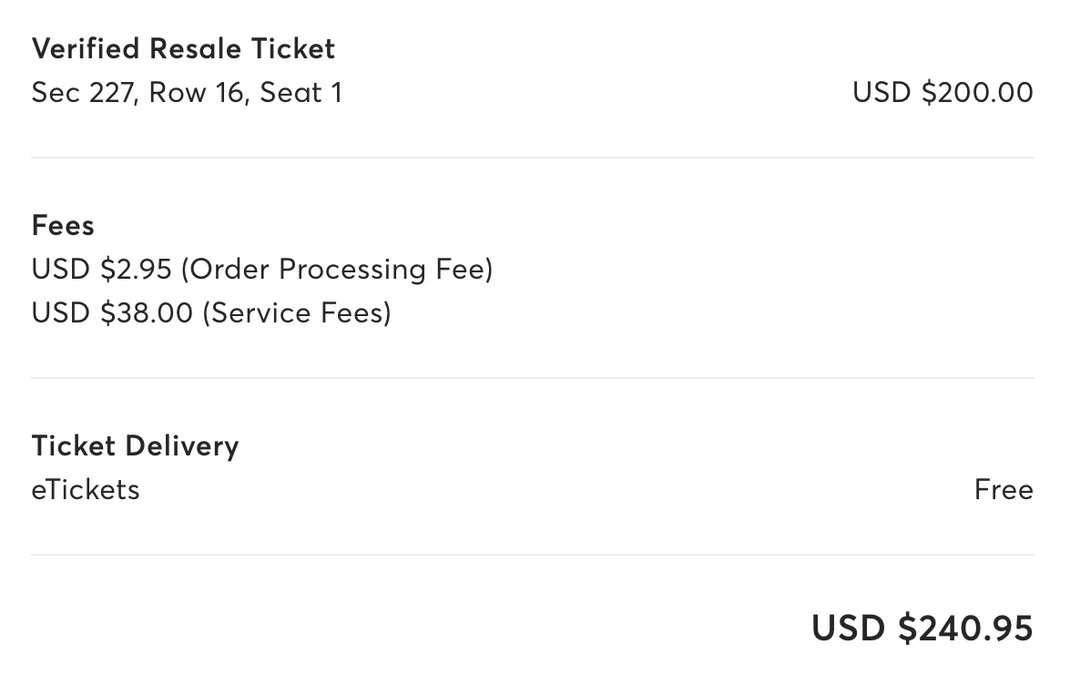Click the USD $240.95 order total

pos(921,628)
